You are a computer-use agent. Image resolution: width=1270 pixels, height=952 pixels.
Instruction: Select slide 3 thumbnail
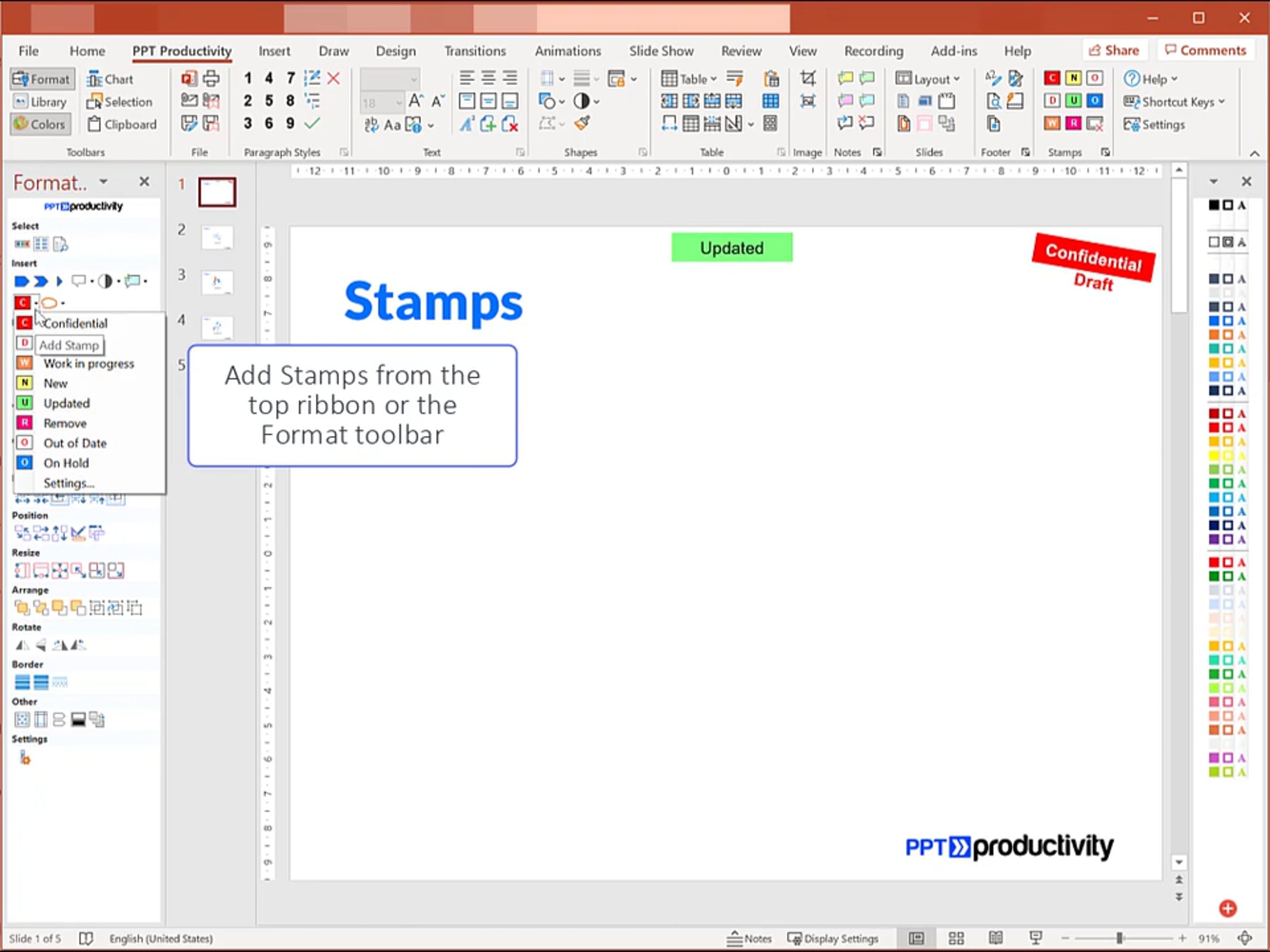217,282
